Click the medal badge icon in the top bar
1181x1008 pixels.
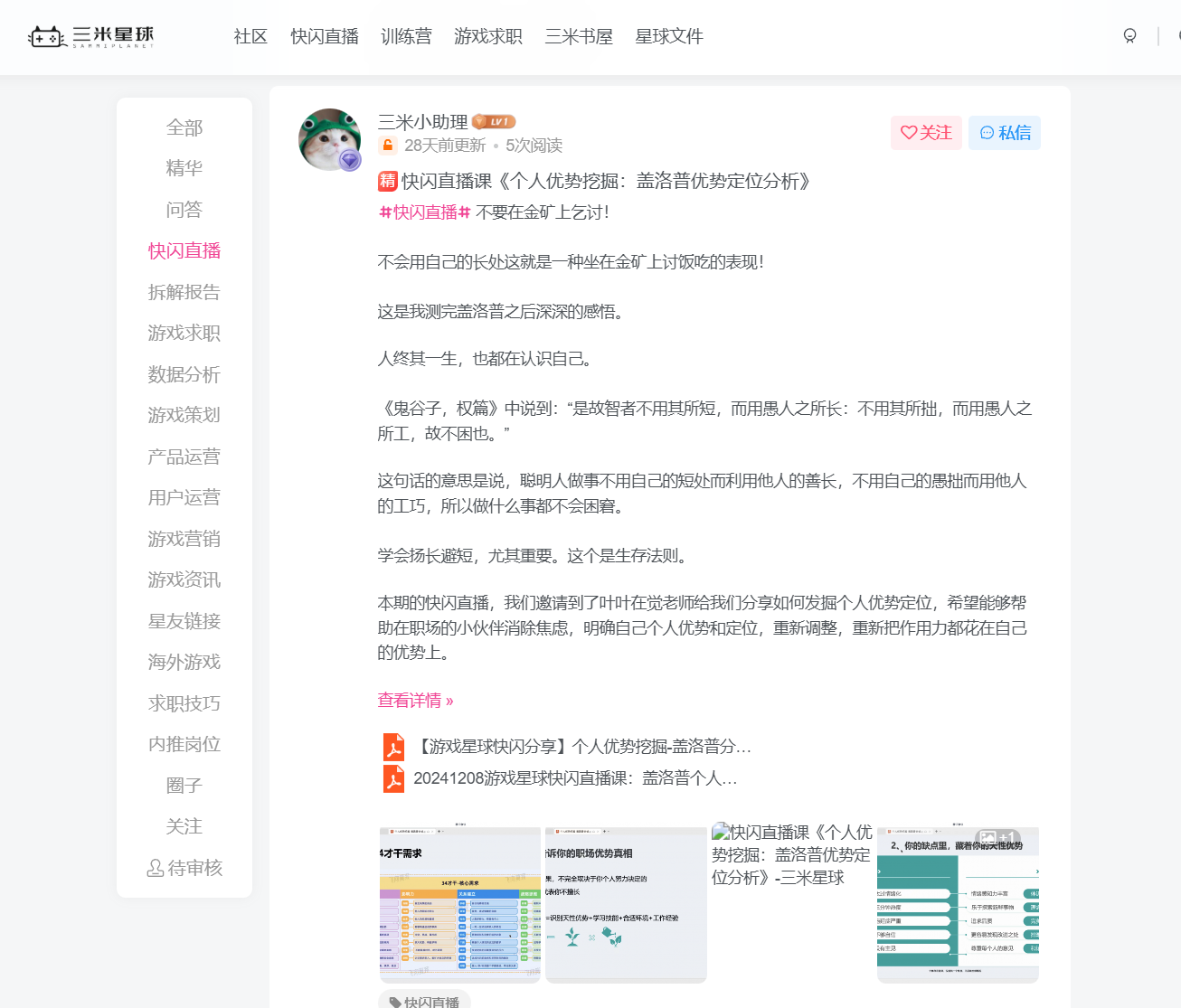pyautogui.click(x=1129, y=35)
